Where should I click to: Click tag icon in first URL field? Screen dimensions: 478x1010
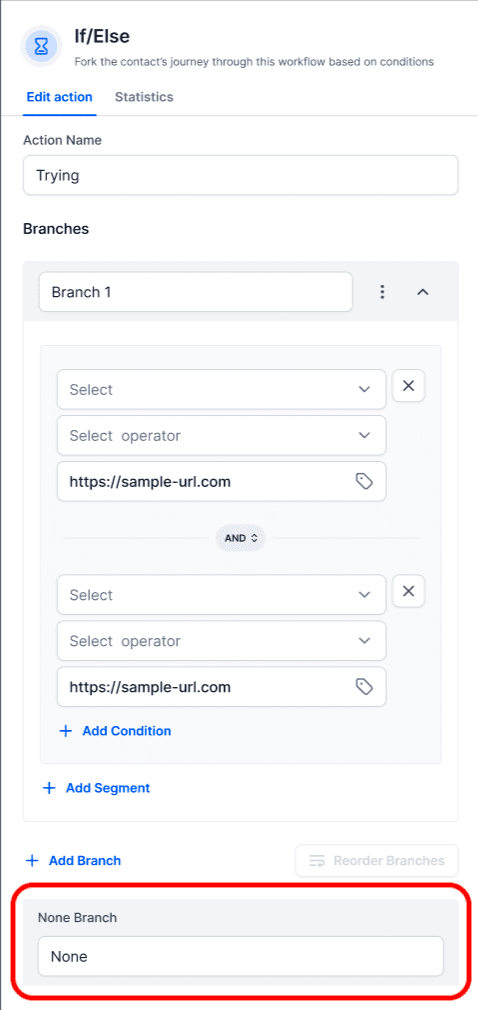point(365,481)
